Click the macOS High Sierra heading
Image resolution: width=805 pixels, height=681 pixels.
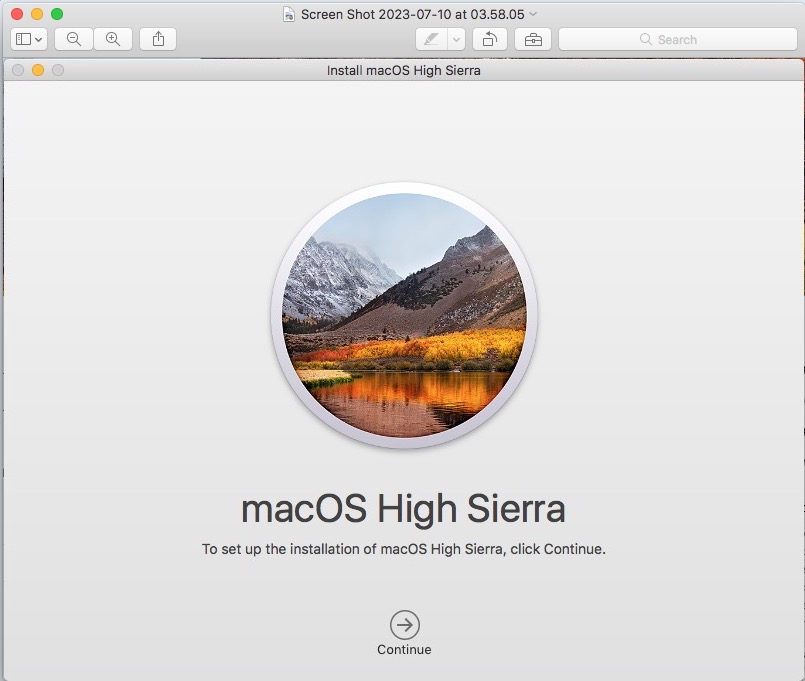coord(403,509)
